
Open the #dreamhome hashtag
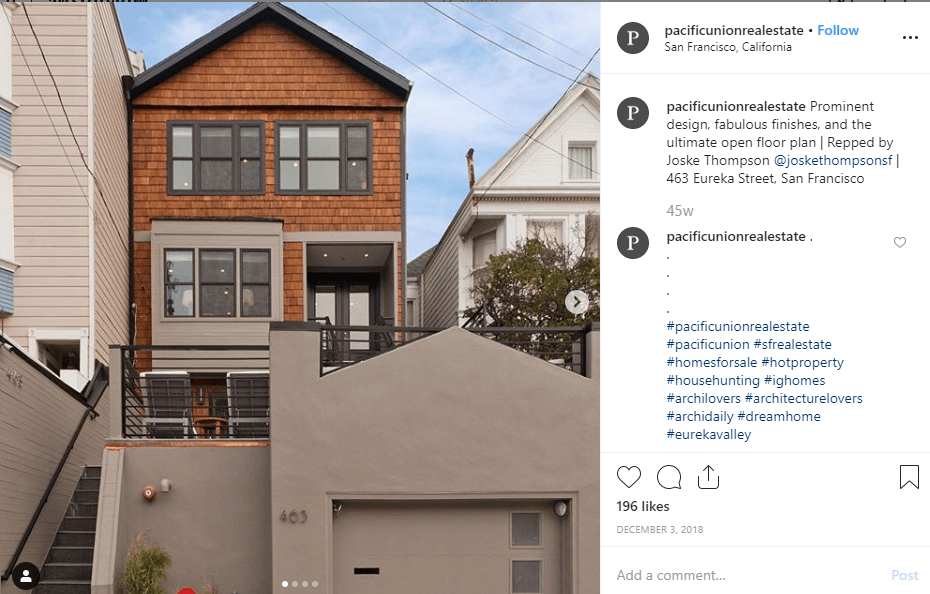(x=779, y=417)
